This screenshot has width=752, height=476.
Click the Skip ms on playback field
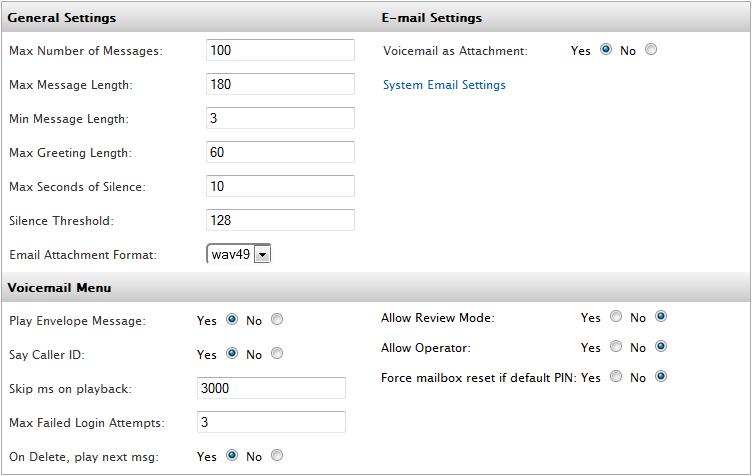271,388
